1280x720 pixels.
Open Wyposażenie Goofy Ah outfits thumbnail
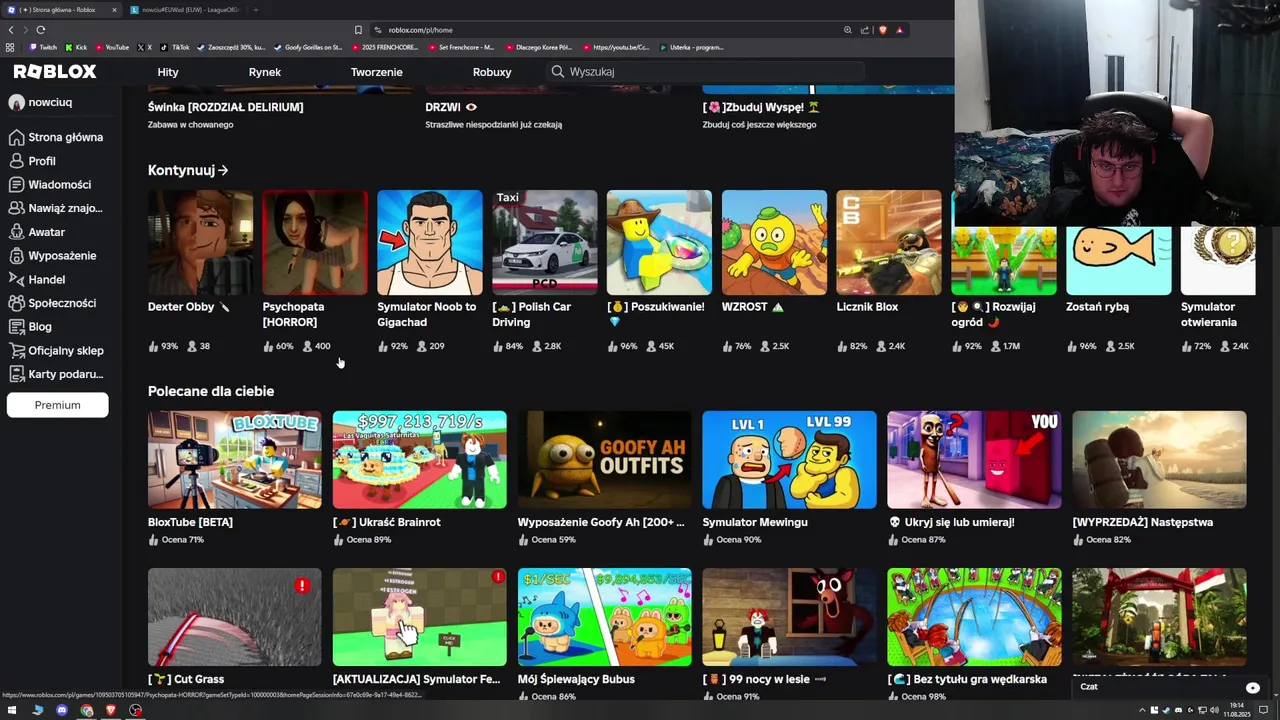tap(605, 460)
